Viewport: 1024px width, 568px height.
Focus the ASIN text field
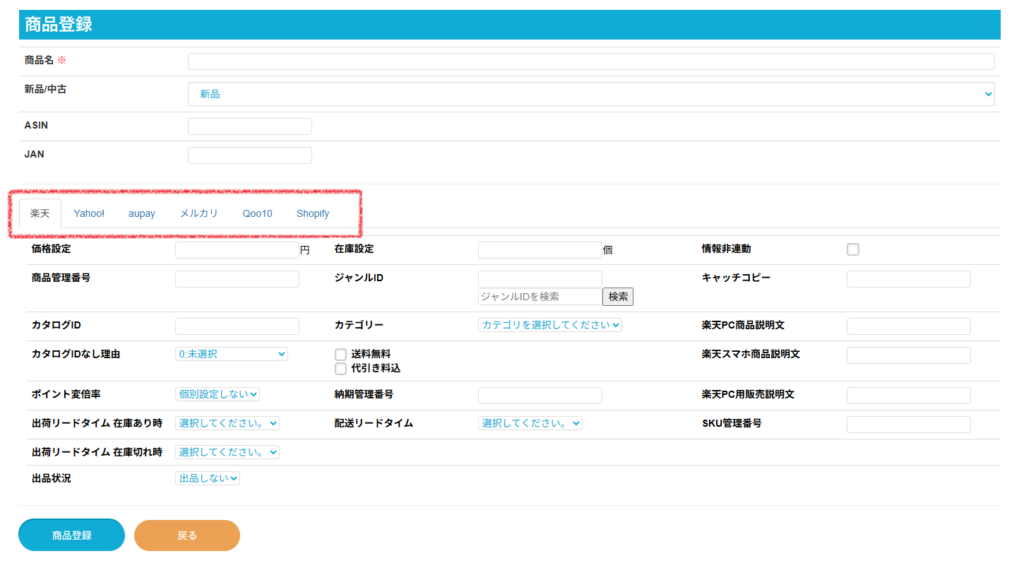coord(250,126)
